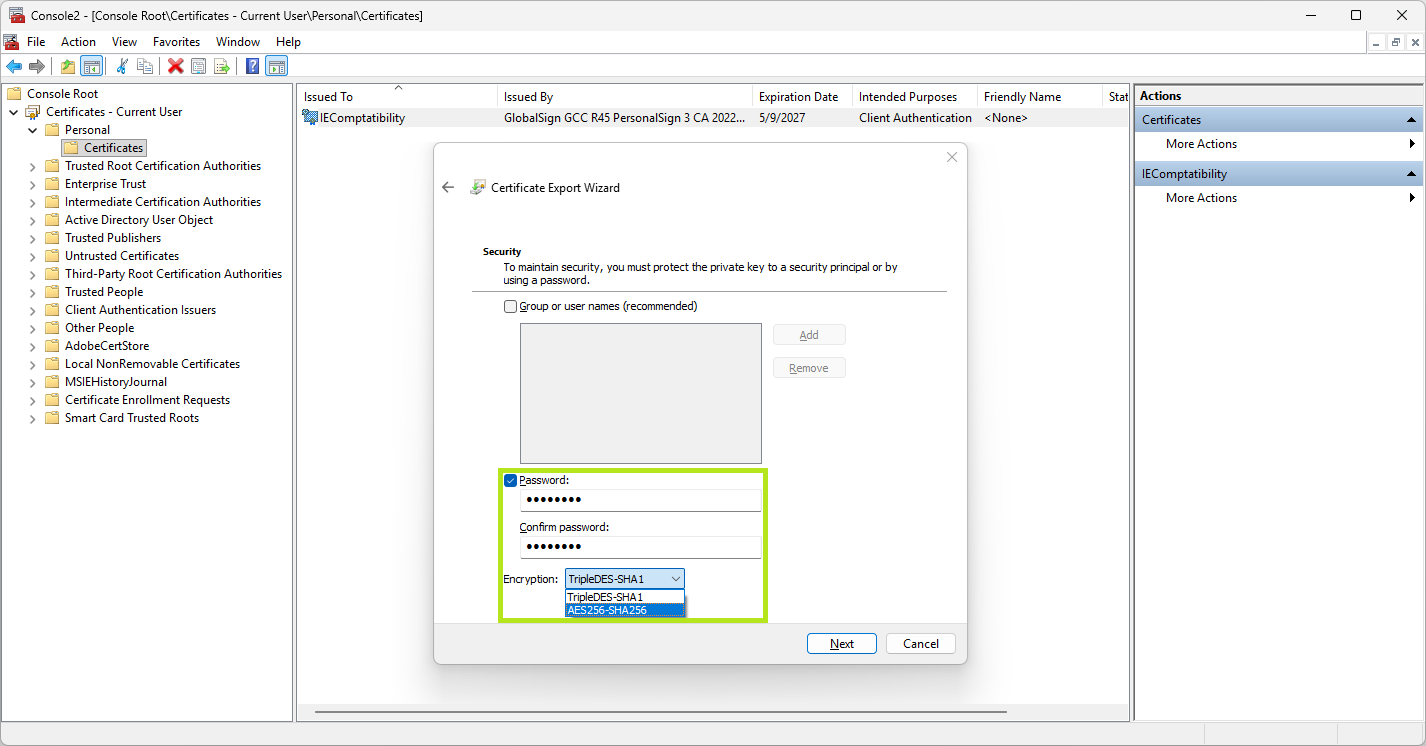The width and height of the screenshot is (1426, 746).
Task: Restore the inner MDI console window
Action: (x=1395, y=42)
